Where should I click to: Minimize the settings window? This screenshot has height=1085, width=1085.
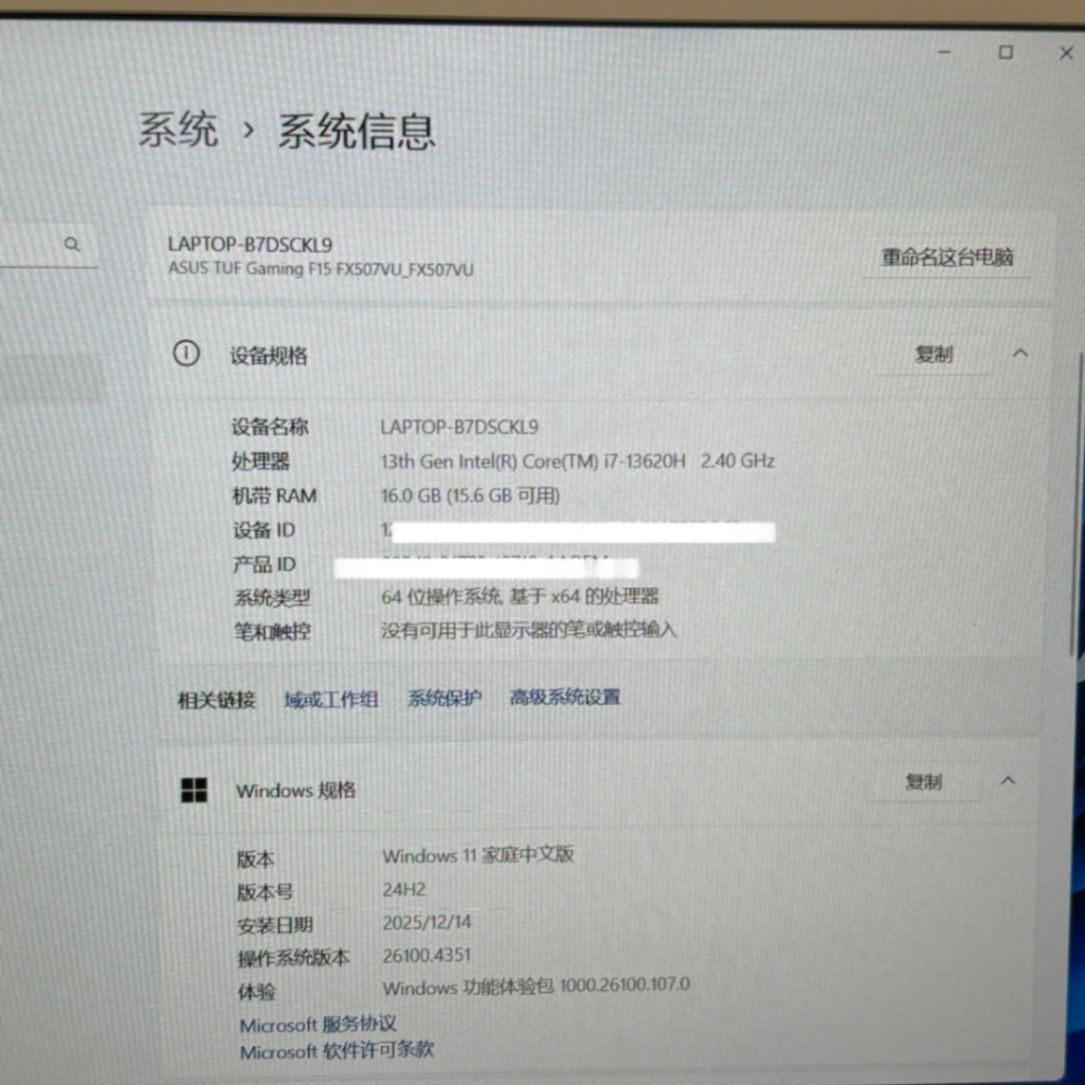point(945,53)
